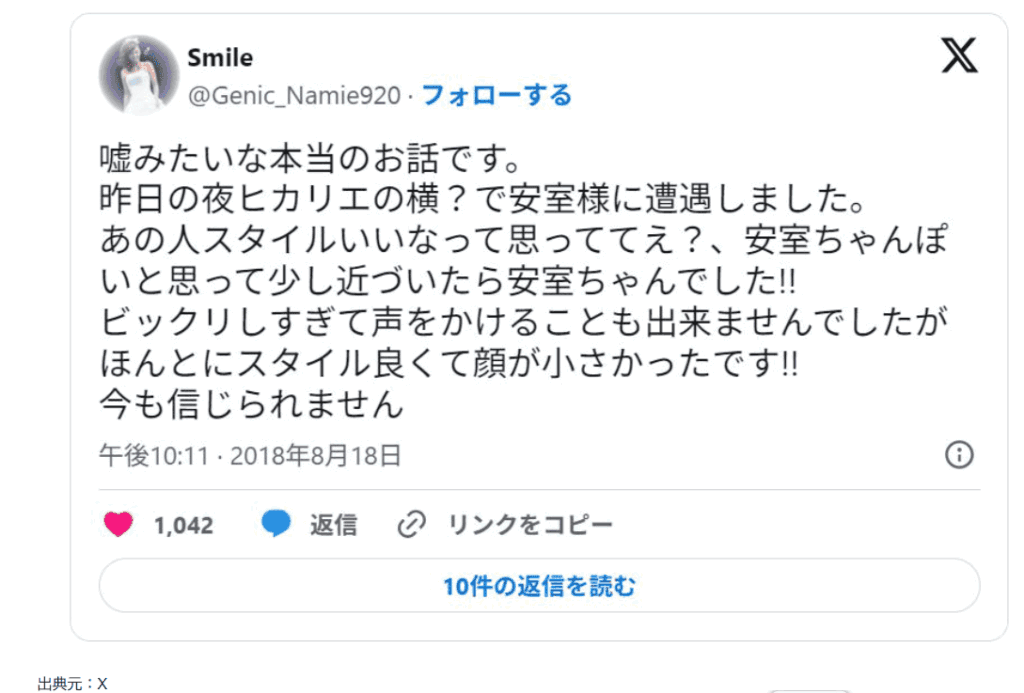Click the display name Smile
This screenshot has height=693, width=1024.
pos(220,58)
